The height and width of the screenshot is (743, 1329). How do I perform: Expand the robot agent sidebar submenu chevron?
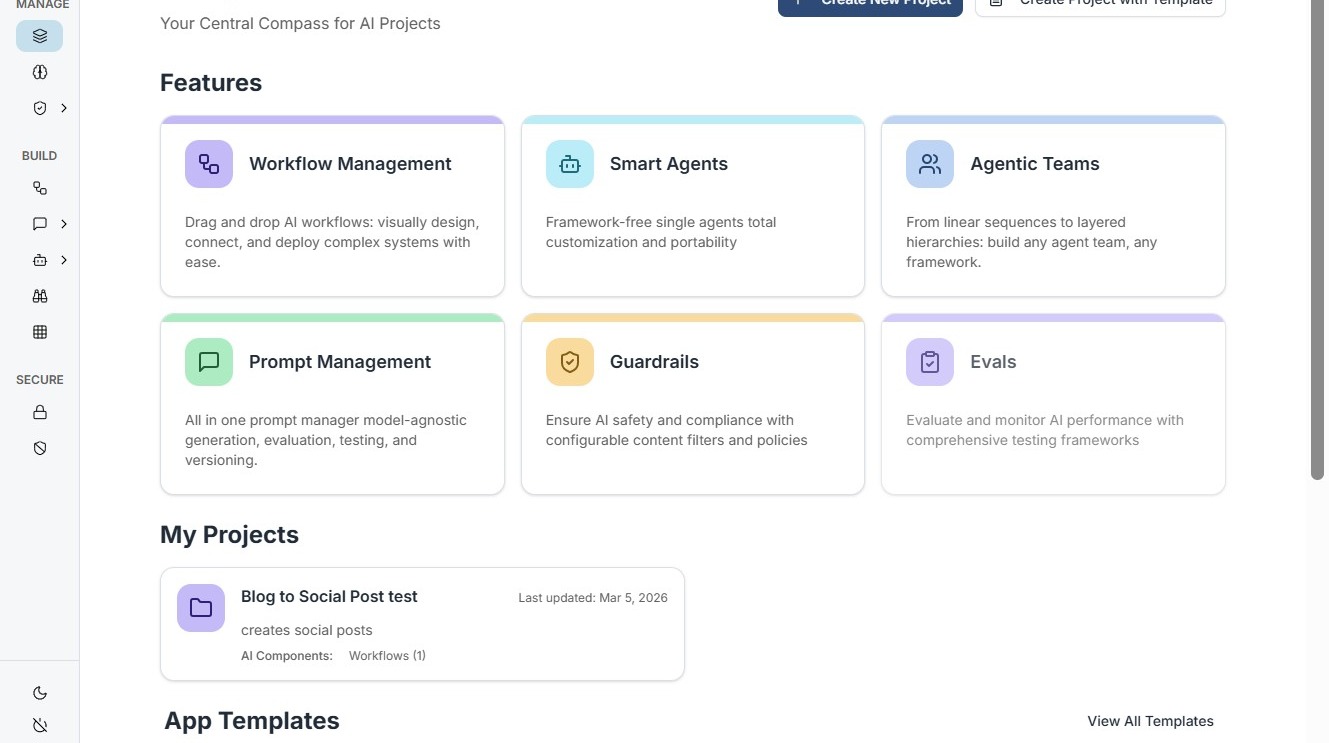(x=64, y=260)
